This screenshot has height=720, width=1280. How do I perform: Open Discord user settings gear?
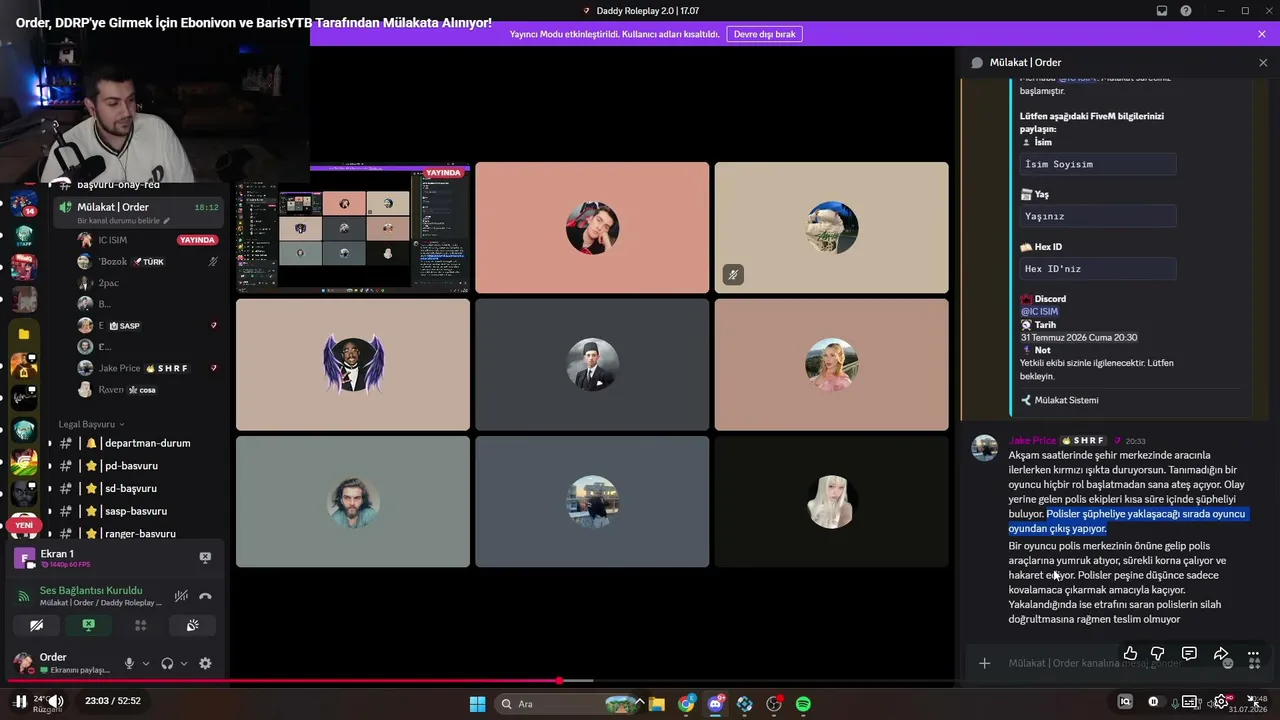pyautogui.click(x=205, y=663)
